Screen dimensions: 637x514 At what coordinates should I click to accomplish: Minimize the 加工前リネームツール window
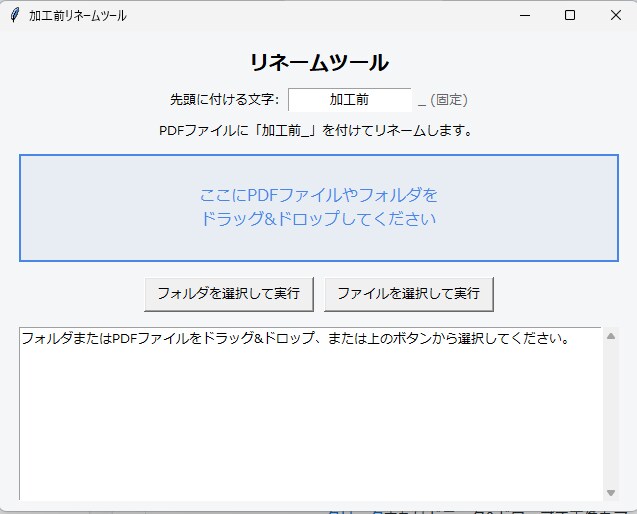click(525, 15)
